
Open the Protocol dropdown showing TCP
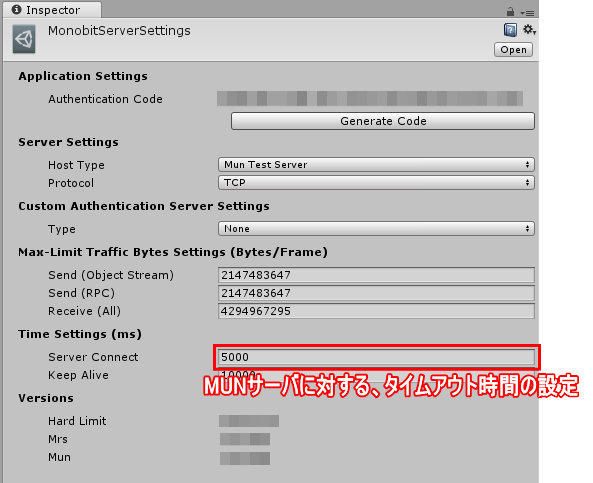[x=376, y=183]
